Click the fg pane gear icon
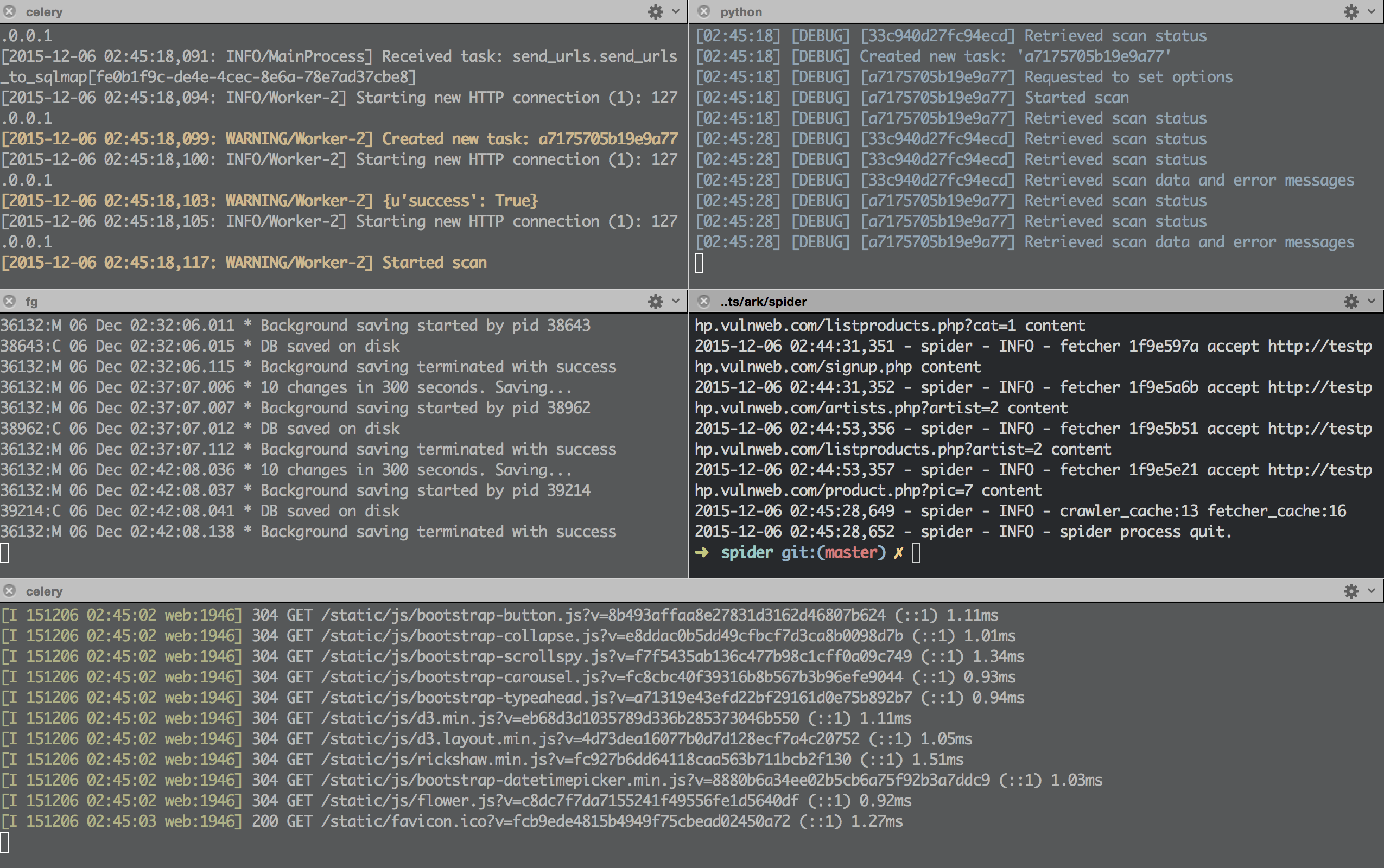 pyautogui.click(x=655, y=302)
